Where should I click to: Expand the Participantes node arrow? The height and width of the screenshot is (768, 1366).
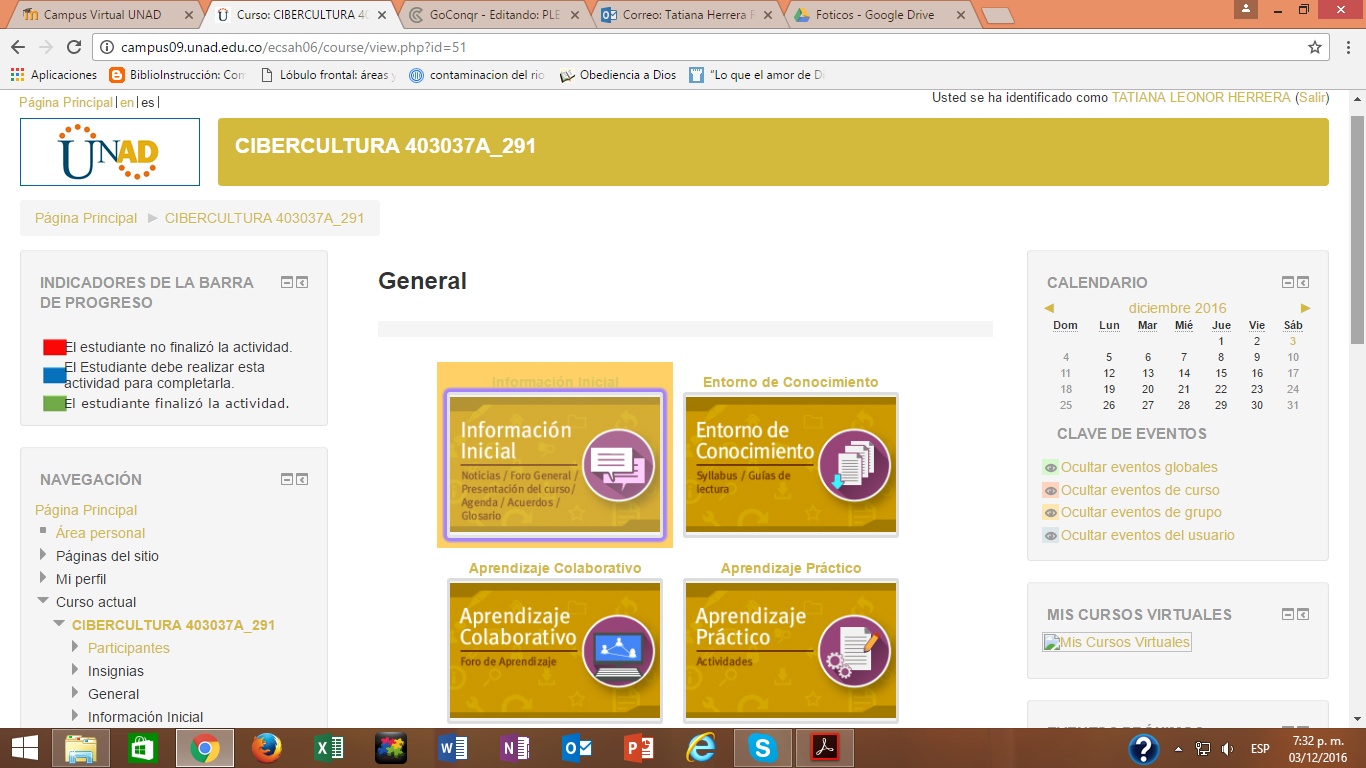coord(75,647)
